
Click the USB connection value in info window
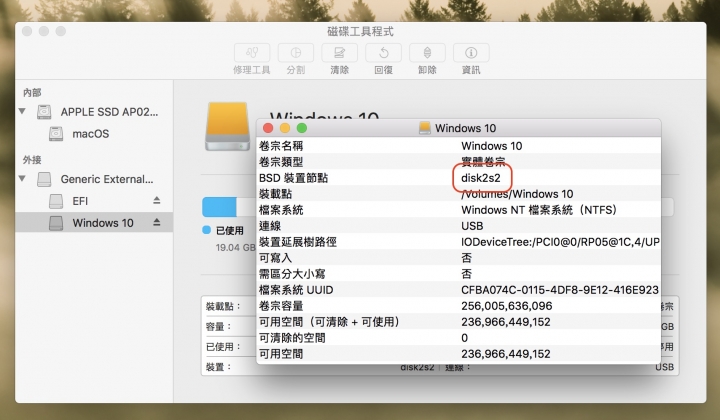tap(472, 226)
